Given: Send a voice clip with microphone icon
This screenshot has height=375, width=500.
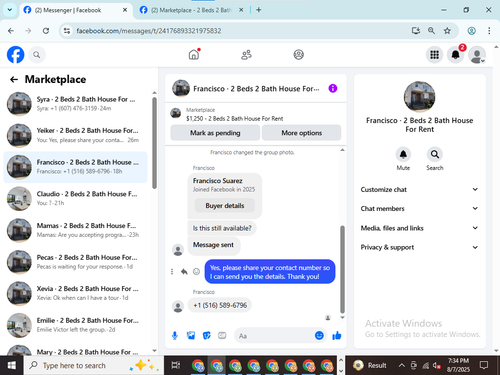Looking at the screenshot, I should click(x=175, y=336).
